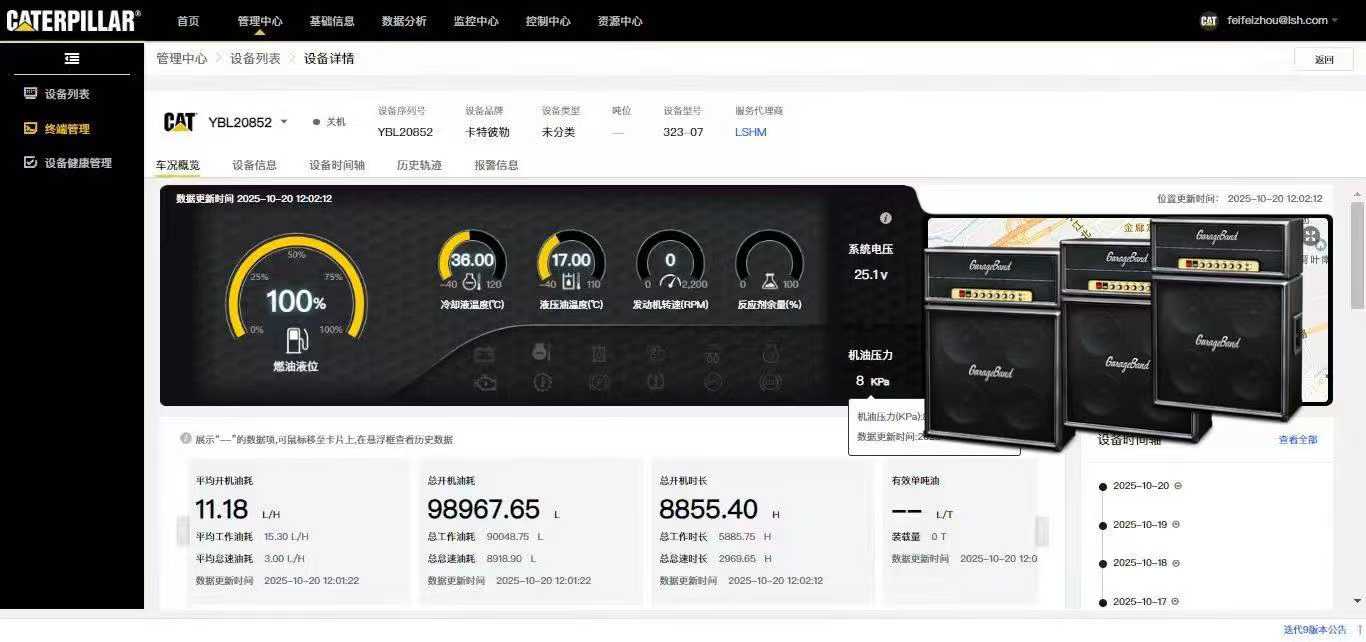Open the YBL20852 device dropdown
Image resolution: width=1366 pixels, height=642 pixels.
[284, 122]
